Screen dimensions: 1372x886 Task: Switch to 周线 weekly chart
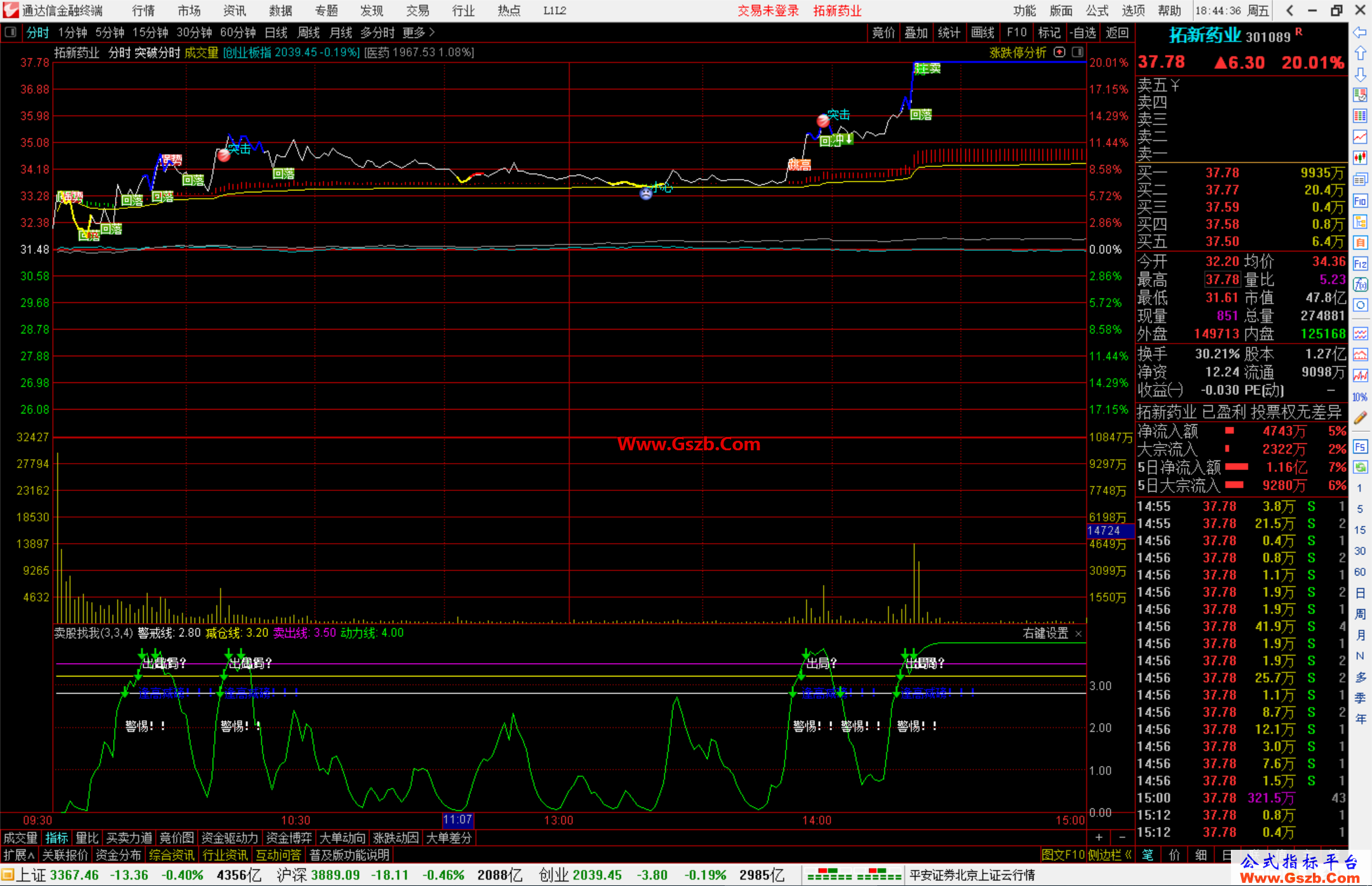click(x=308, y=32)
